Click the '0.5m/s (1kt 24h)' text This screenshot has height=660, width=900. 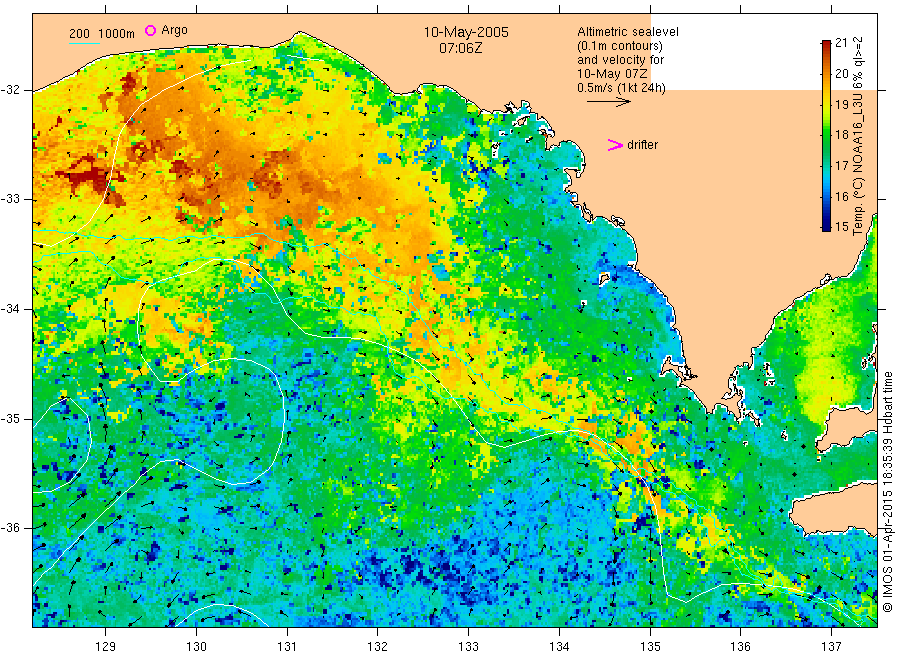[621, 88]
